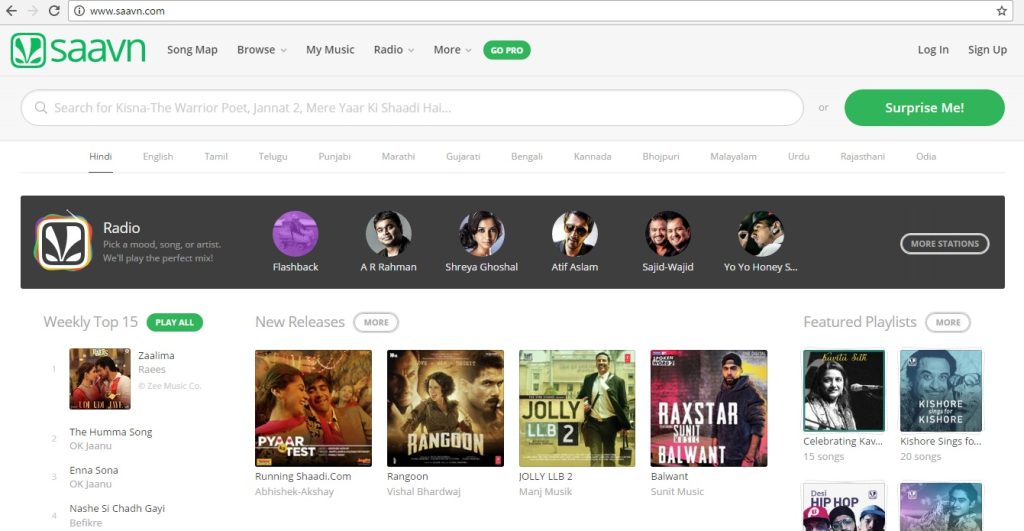
Task: Switch to the Bhojpuri language tab
Action: click(x=661, y=157)
